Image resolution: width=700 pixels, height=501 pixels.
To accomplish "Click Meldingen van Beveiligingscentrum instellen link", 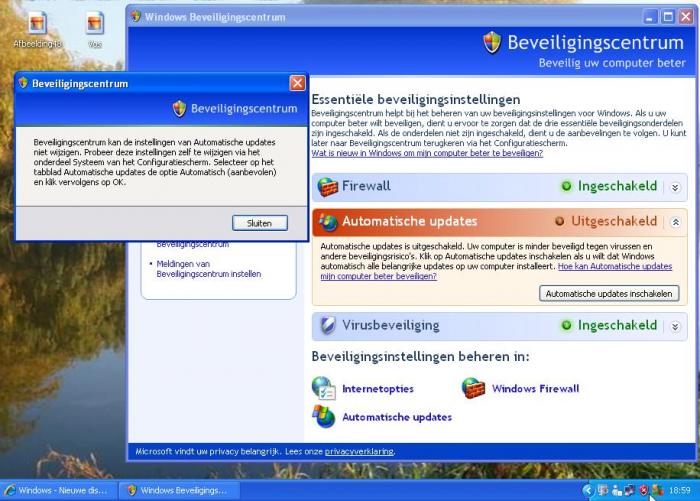I will coord(208,269).
